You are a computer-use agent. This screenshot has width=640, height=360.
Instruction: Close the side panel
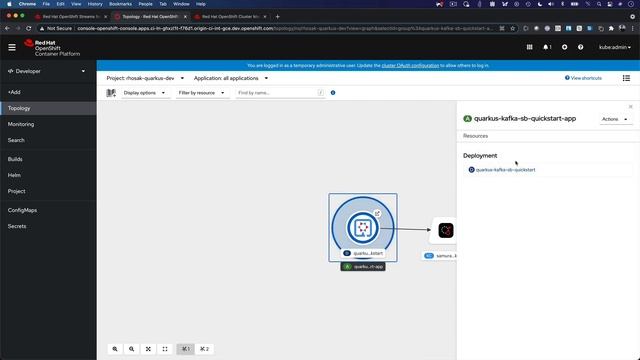(x=631, y=107)
